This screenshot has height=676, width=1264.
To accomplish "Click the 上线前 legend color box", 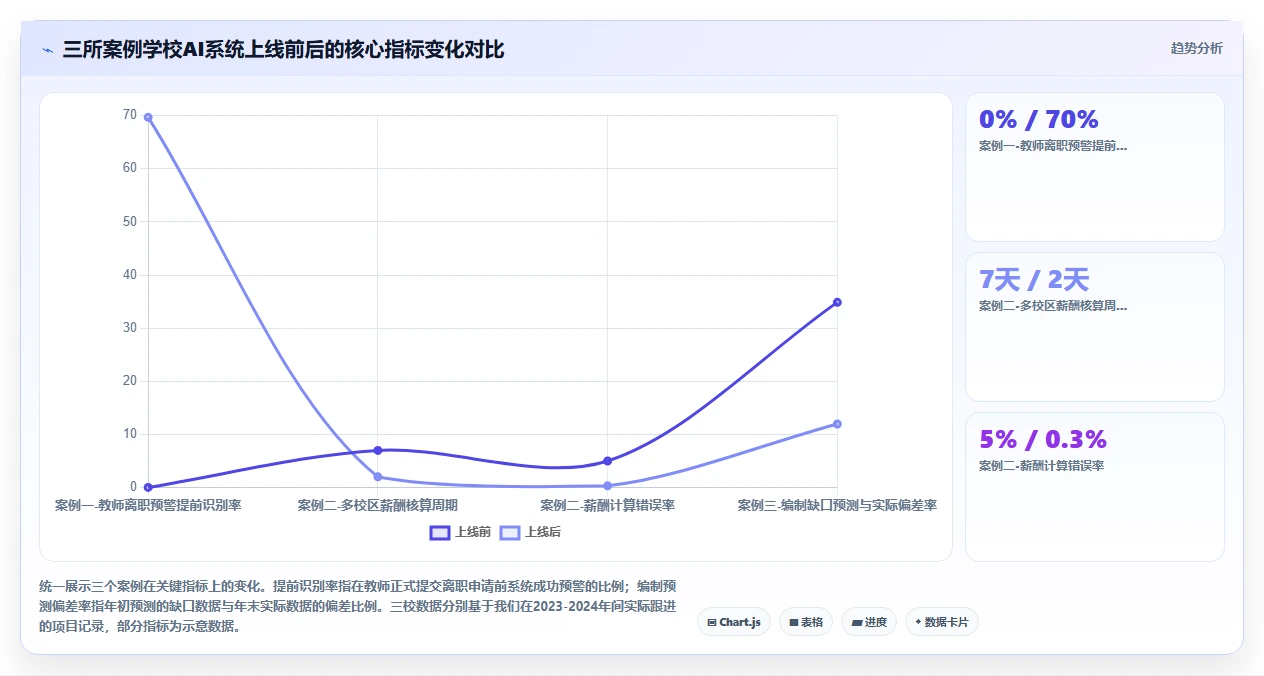I will (440, 532).
